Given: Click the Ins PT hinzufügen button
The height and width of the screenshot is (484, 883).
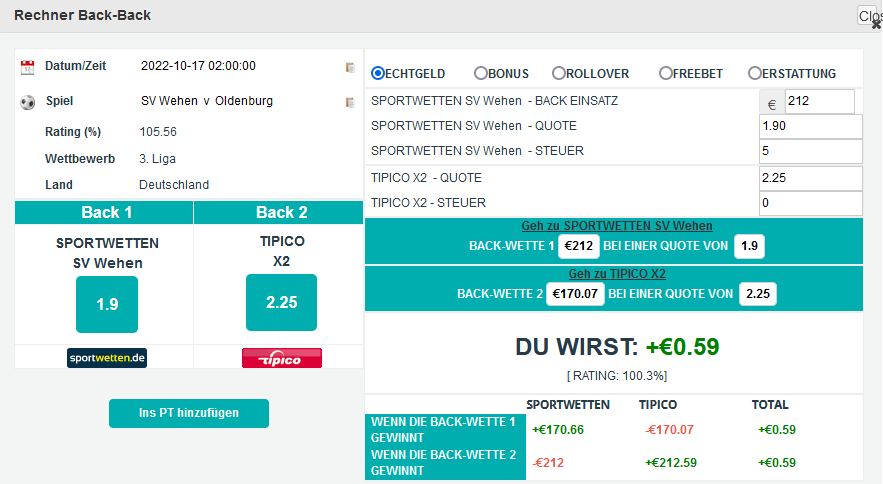Looking at the screenshot, I should coord(189,413).
